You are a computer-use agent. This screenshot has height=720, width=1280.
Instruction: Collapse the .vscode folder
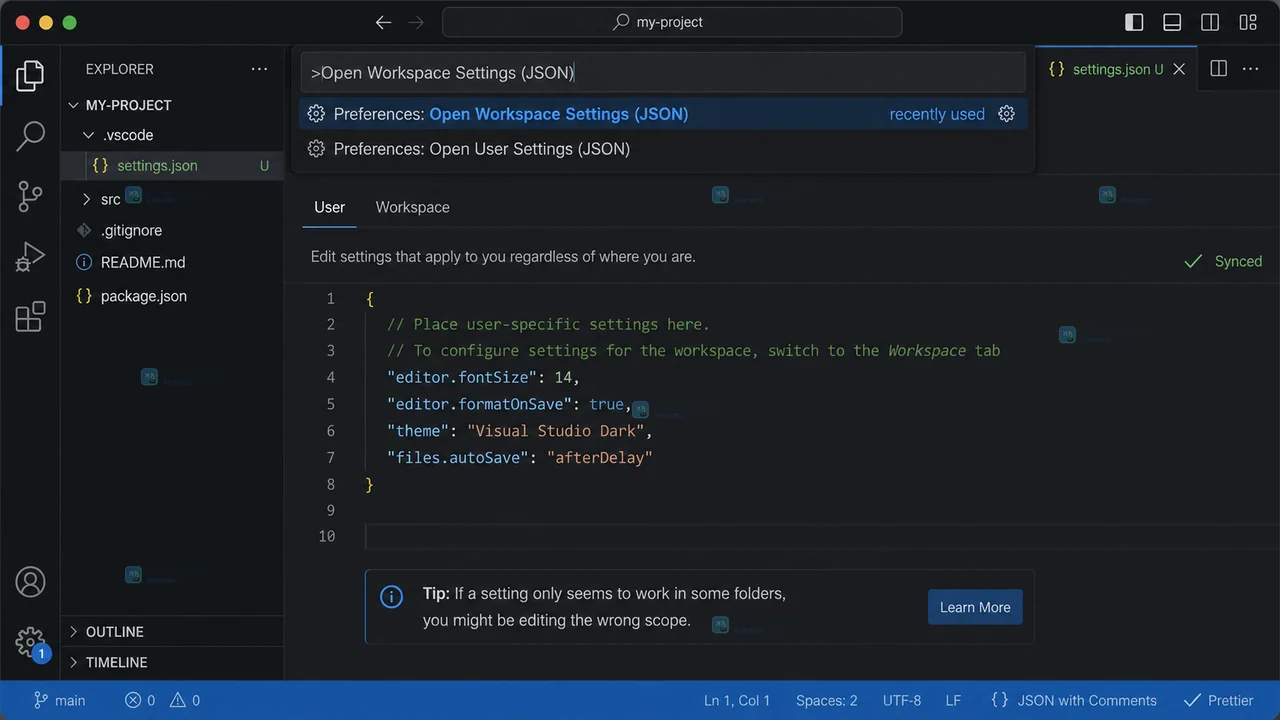point(87,135)
